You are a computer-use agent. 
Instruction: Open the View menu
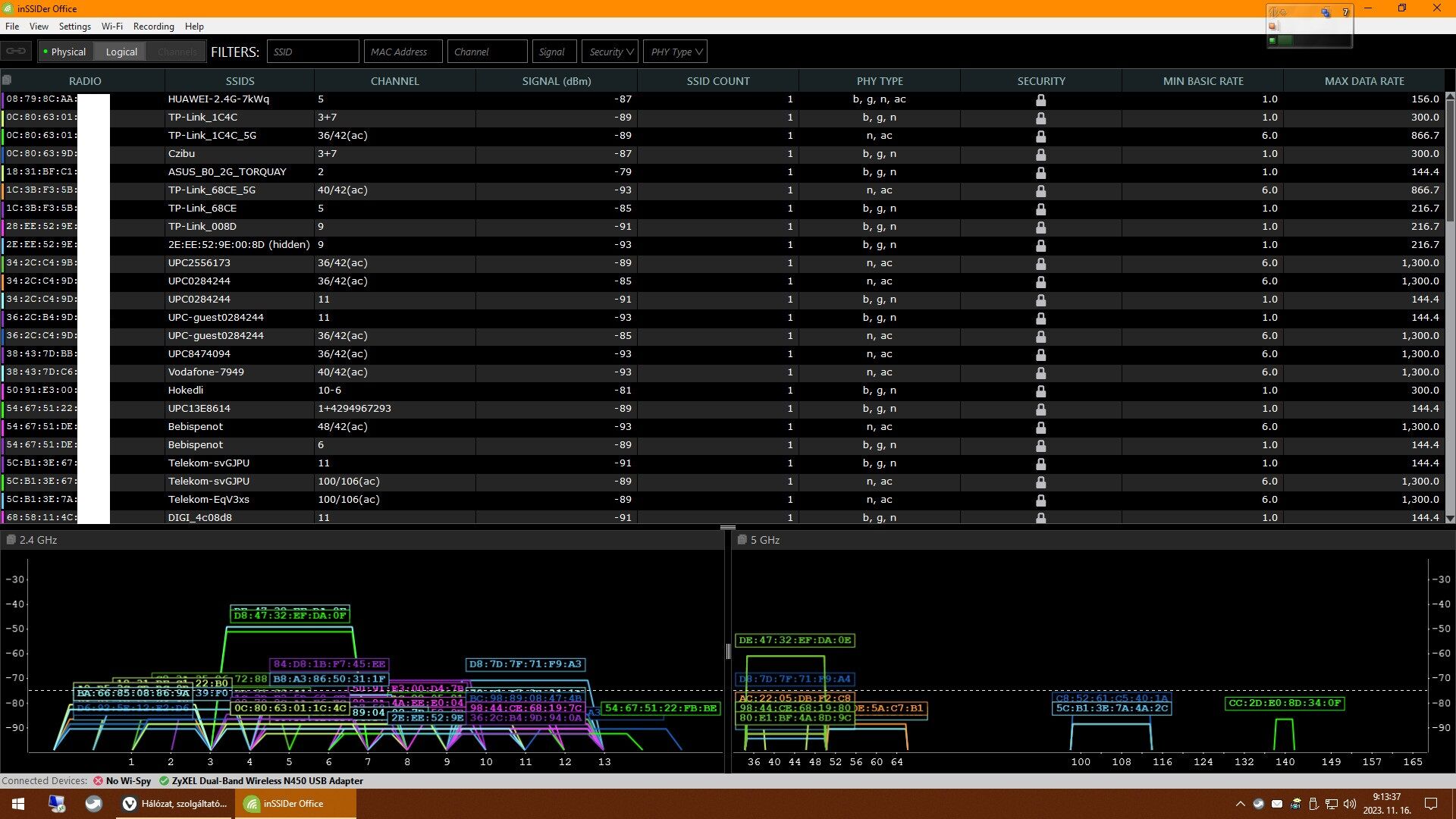39,26
